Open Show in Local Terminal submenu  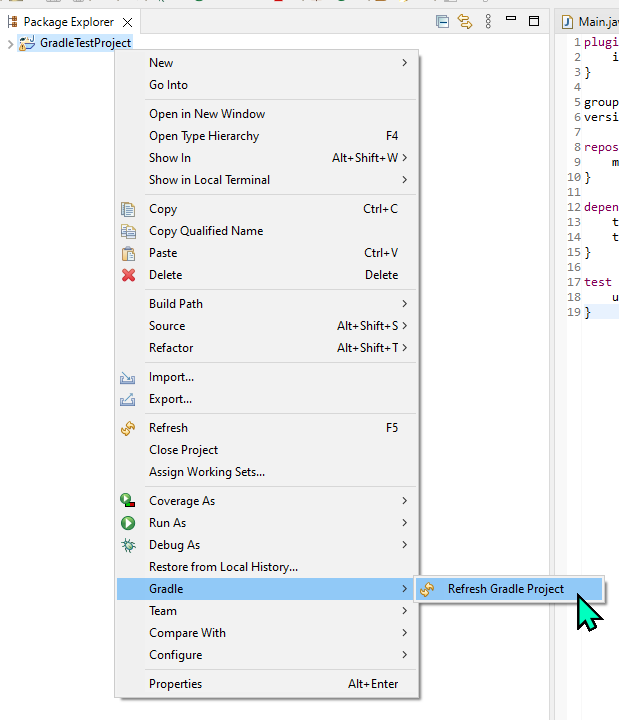point(267,180)
